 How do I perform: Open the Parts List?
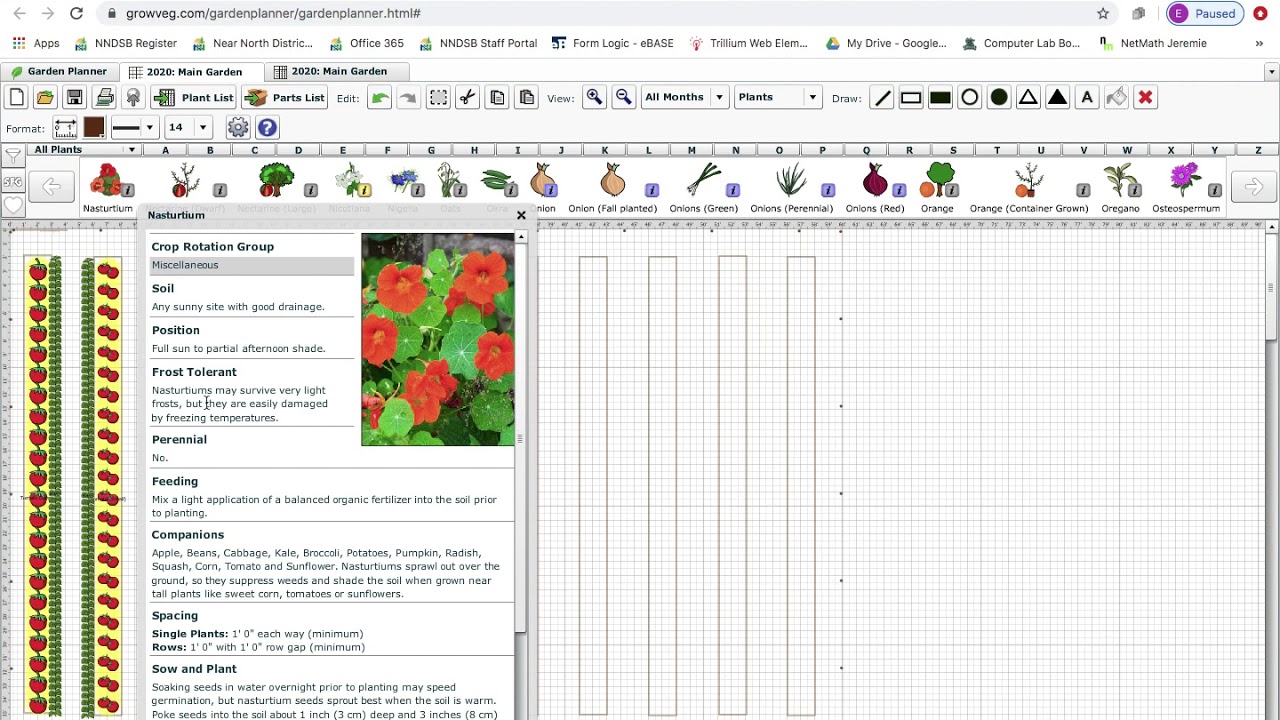point(286,97)
